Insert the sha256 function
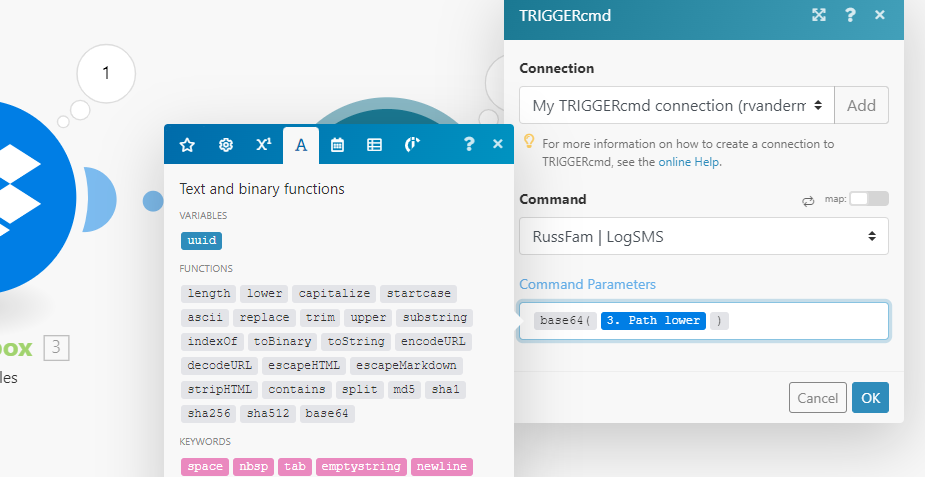The image size is (925, 477). [209, 414]
